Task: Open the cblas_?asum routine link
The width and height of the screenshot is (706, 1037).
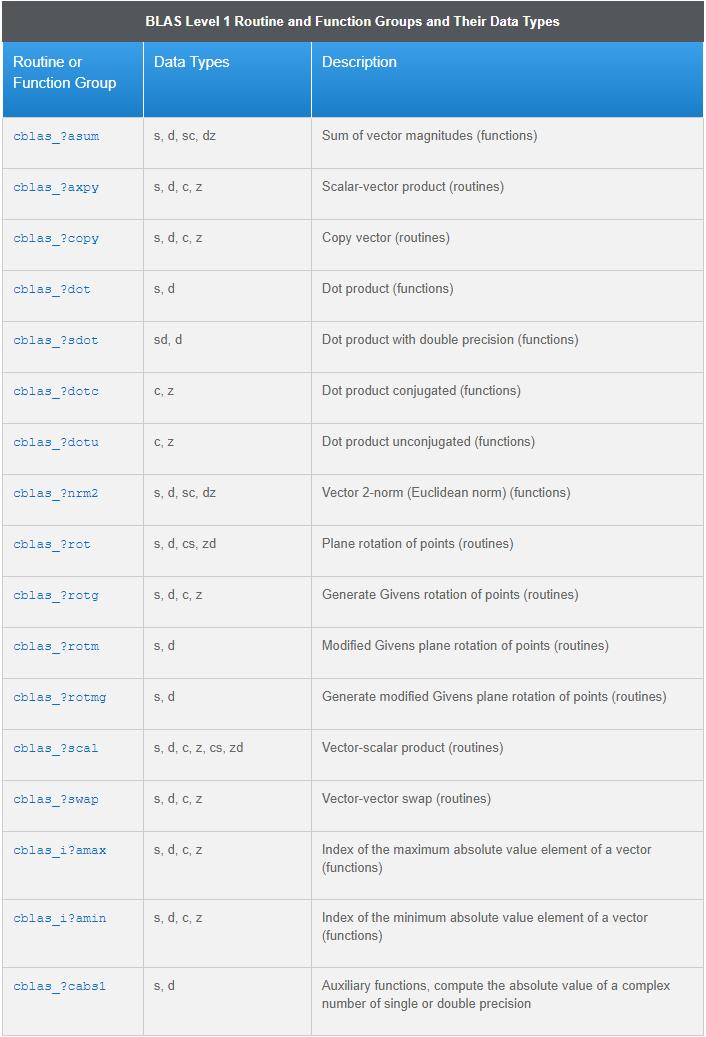Action: [56, 136]
